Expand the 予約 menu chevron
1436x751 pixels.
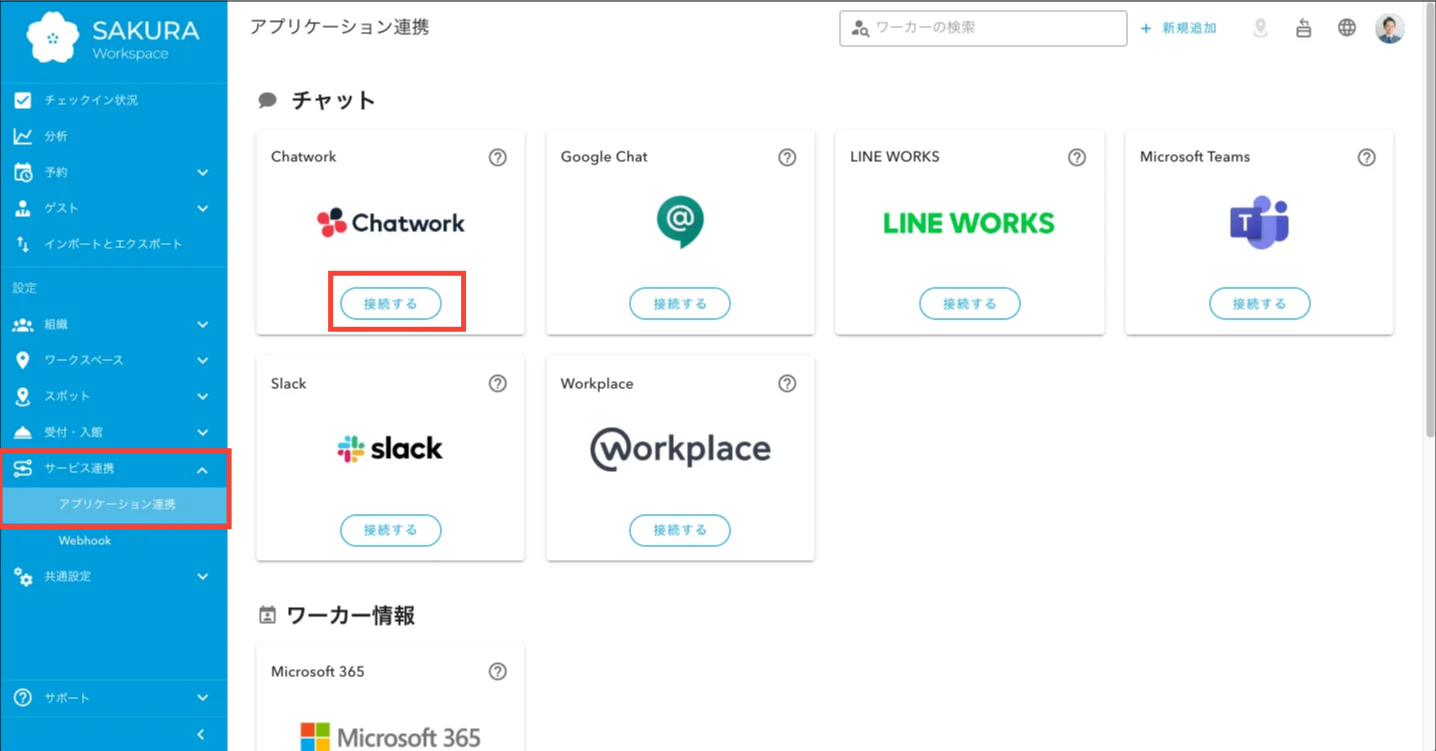[x=203, y=172]
